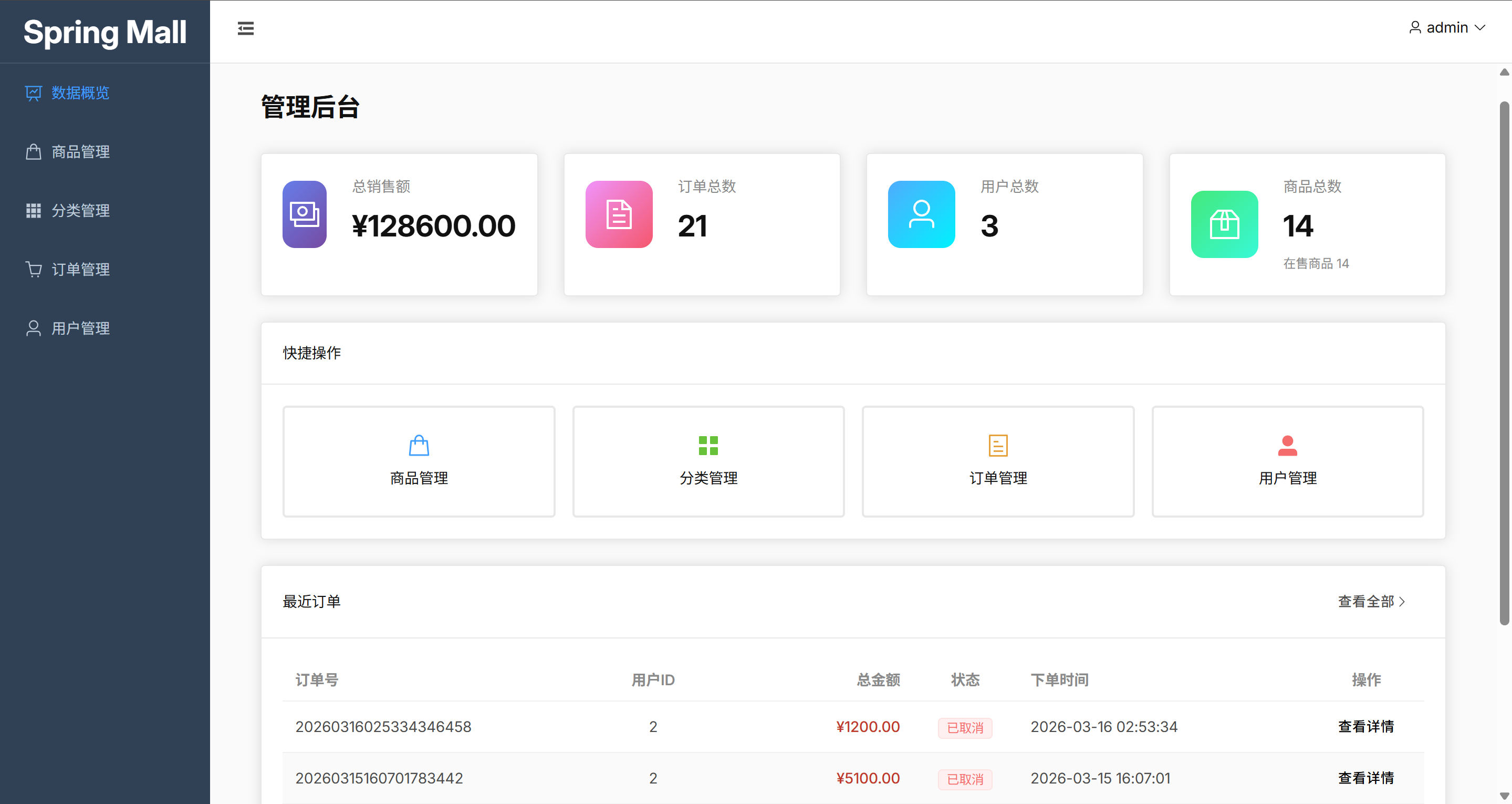View details of the ¥5100.00 order
Screen dimensions: 1512x804
coord(1365,778)
